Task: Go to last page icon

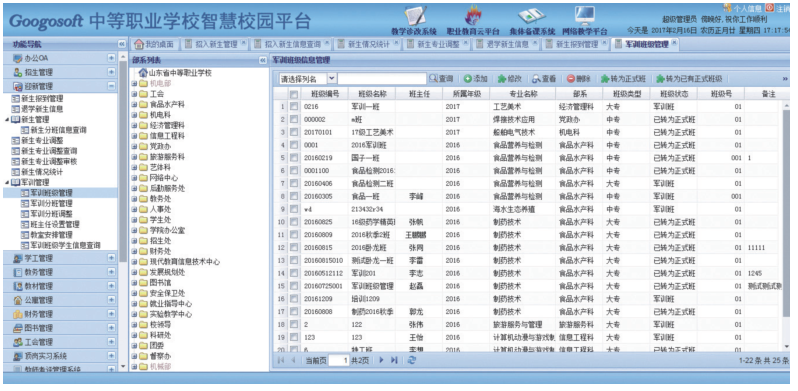Action: tap(394, 360)
